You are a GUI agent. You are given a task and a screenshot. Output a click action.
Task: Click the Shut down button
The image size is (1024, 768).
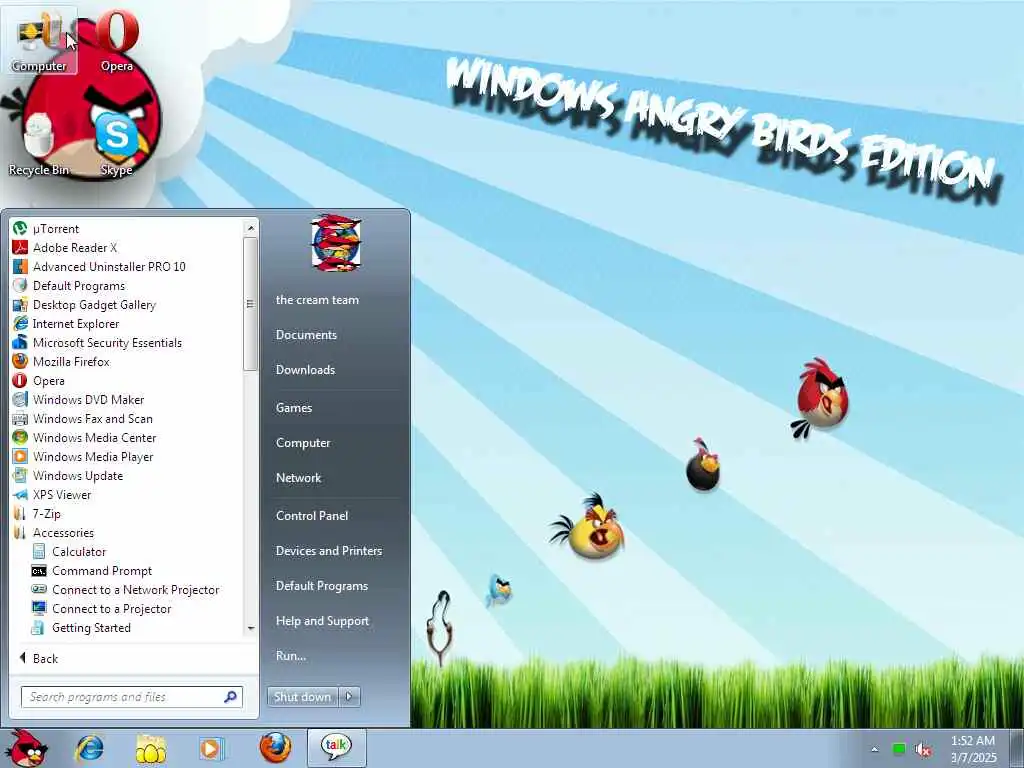pyautogui.click(x=303, y=697)
